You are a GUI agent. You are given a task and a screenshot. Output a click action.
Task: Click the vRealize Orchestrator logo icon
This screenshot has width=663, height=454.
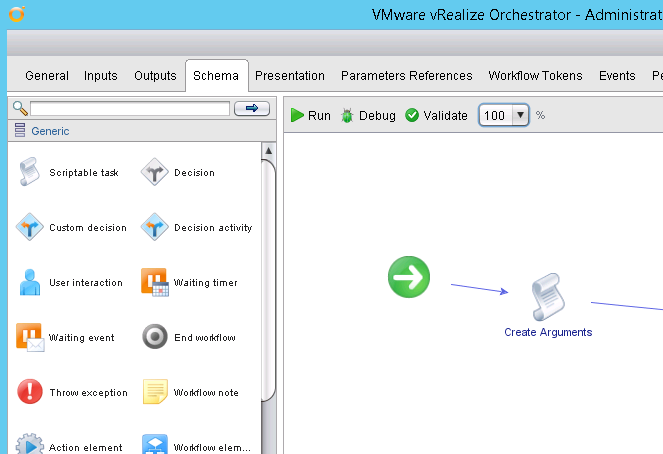click(x=17, y=14)
